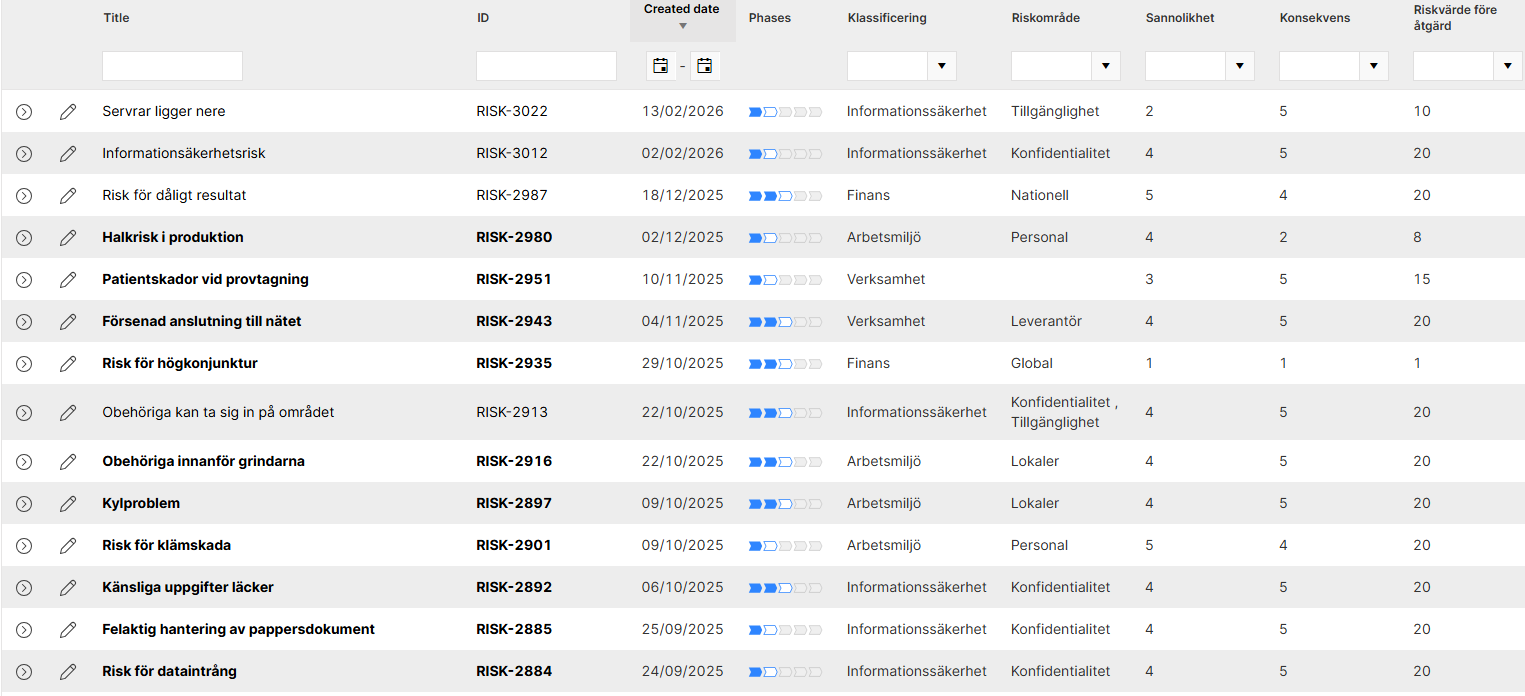The width and height of the screenshot is (1525, 696).
Task: Edit the Risk för högkonjunktur entry
Action: pos(68,363)
